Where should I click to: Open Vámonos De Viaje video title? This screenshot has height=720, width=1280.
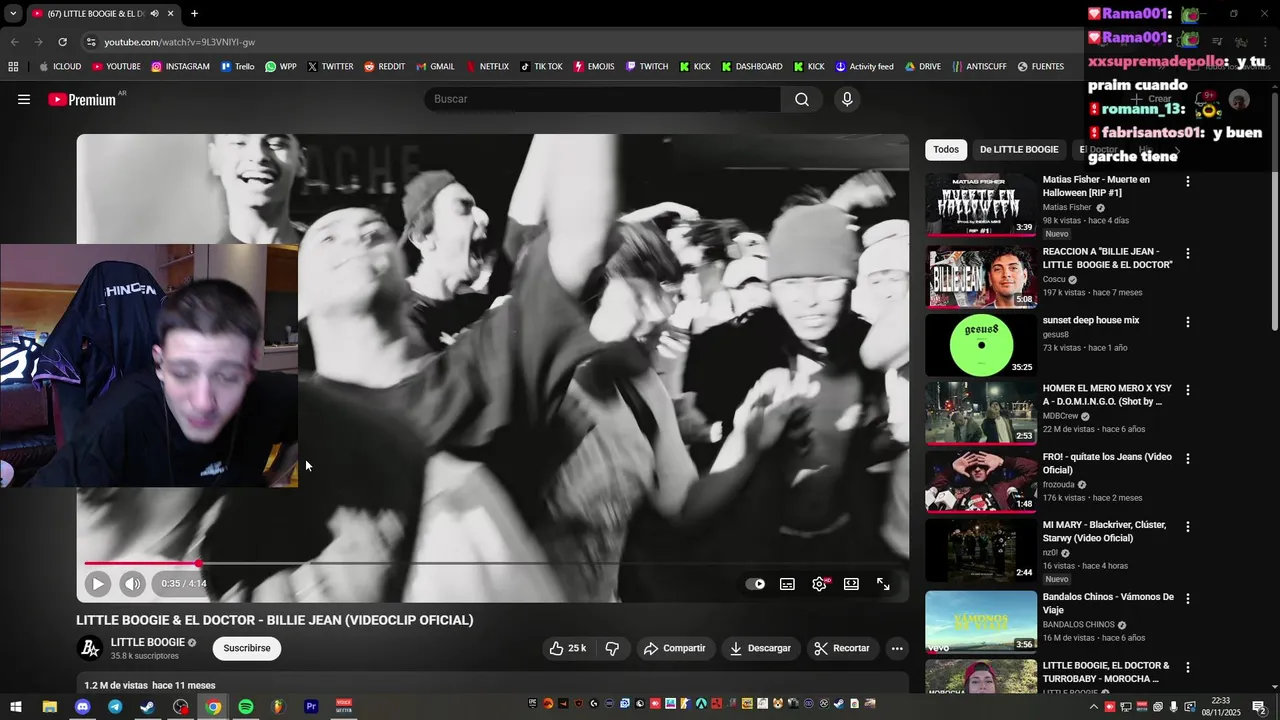pyautogui.click(x=1108, y=603)
